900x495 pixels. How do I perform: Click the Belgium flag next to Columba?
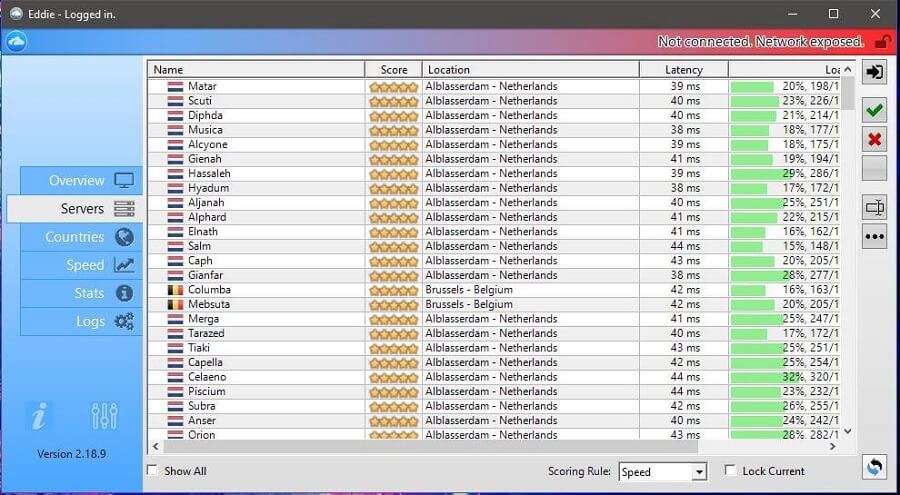[176, 290]
